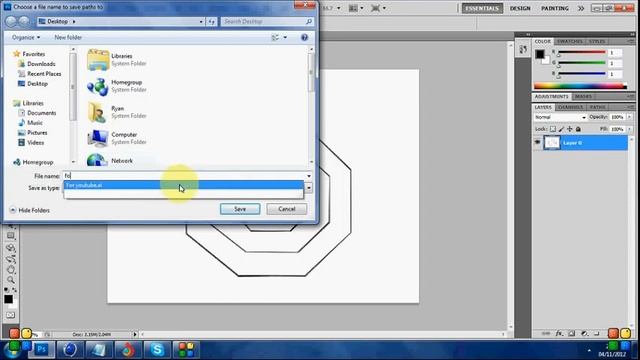Click the add layer mask icon

tap(571, 333)
